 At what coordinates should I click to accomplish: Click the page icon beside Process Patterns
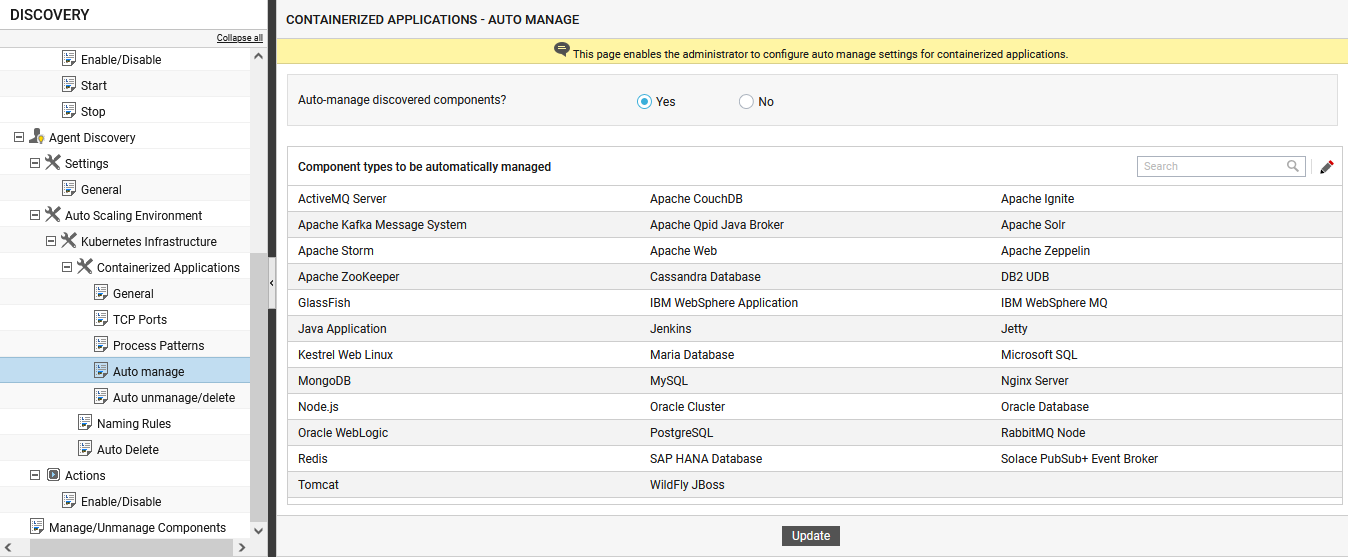[x=101, y=345]
